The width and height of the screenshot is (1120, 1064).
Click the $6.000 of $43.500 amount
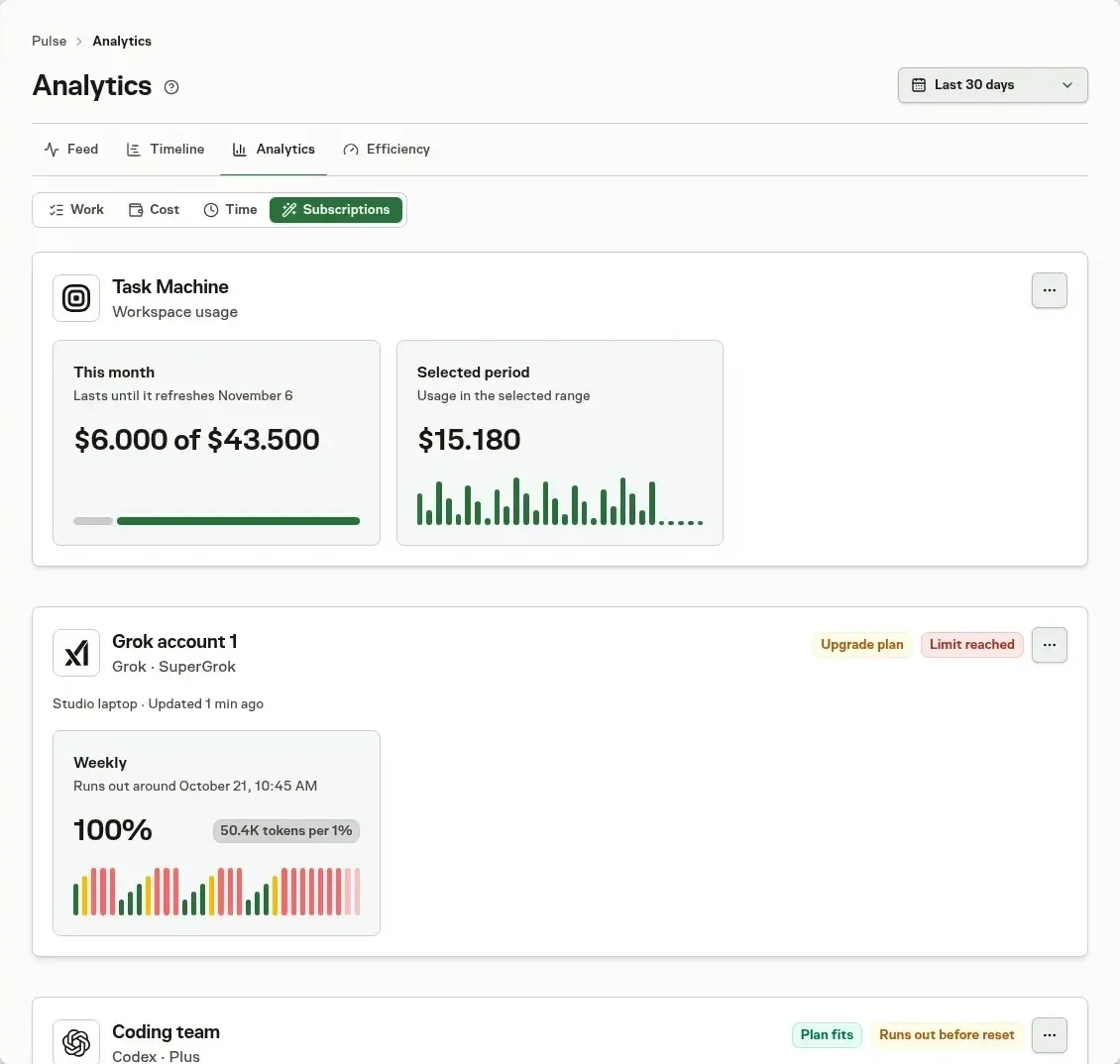click(x=196, y=440)
